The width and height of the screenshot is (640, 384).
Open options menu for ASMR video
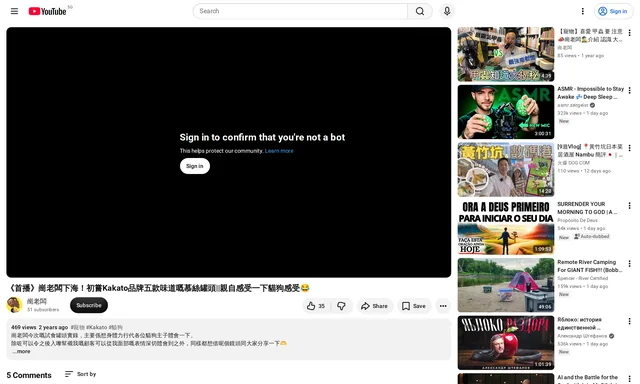[x=629, y=90]
